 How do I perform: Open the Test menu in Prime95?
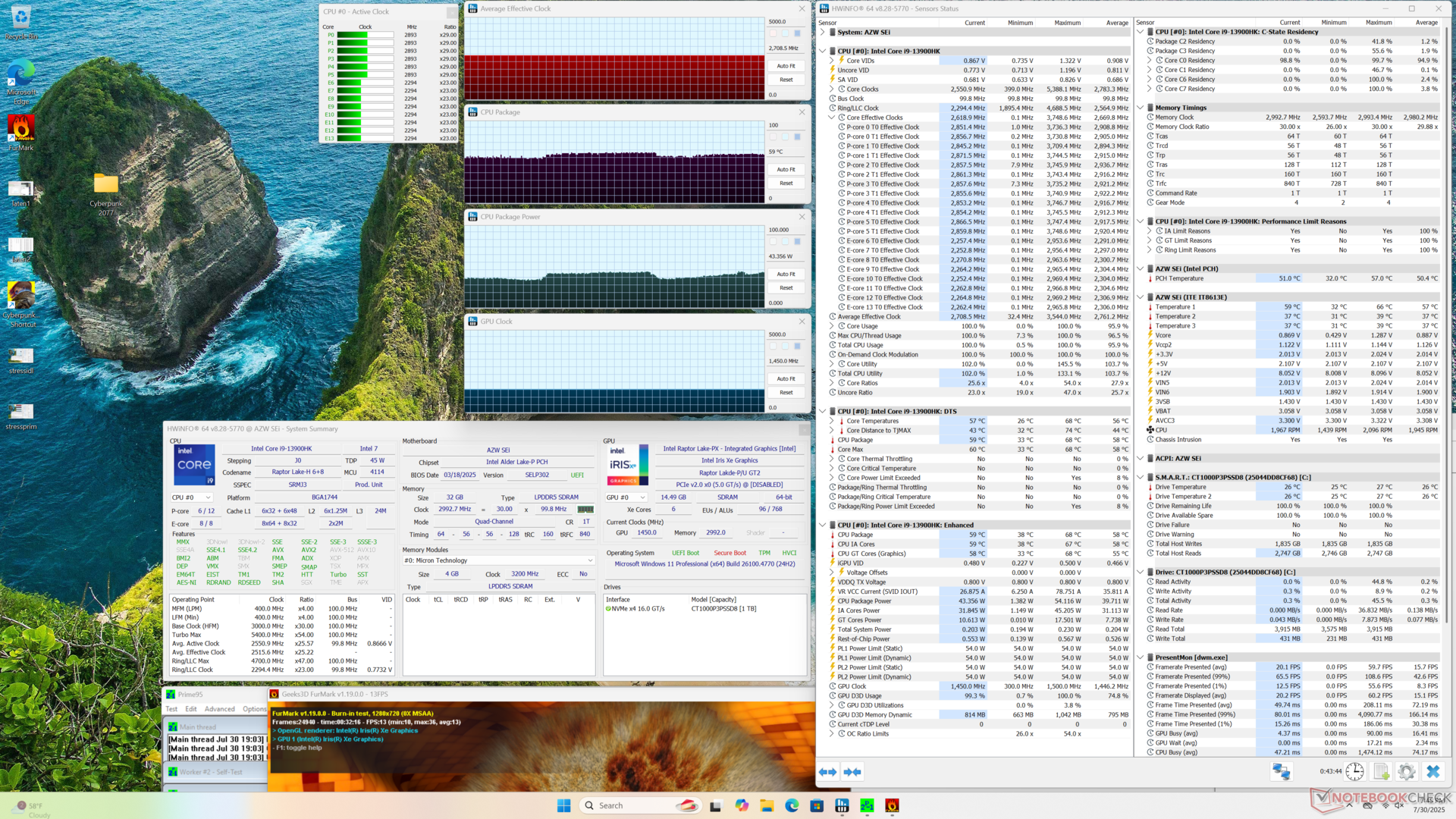coord(172,709)
